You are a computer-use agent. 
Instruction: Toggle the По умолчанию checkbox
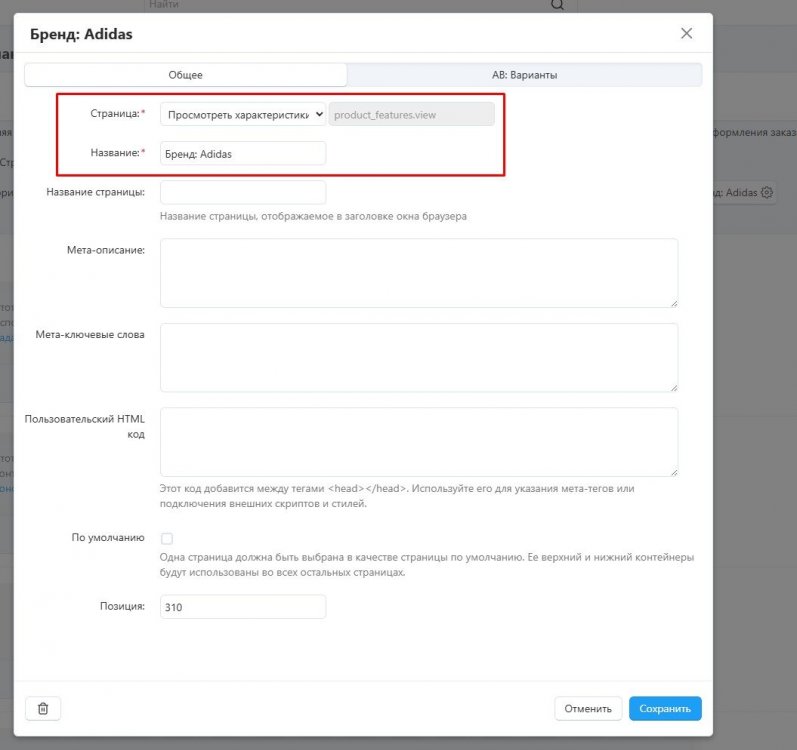(x=167, y=538)
